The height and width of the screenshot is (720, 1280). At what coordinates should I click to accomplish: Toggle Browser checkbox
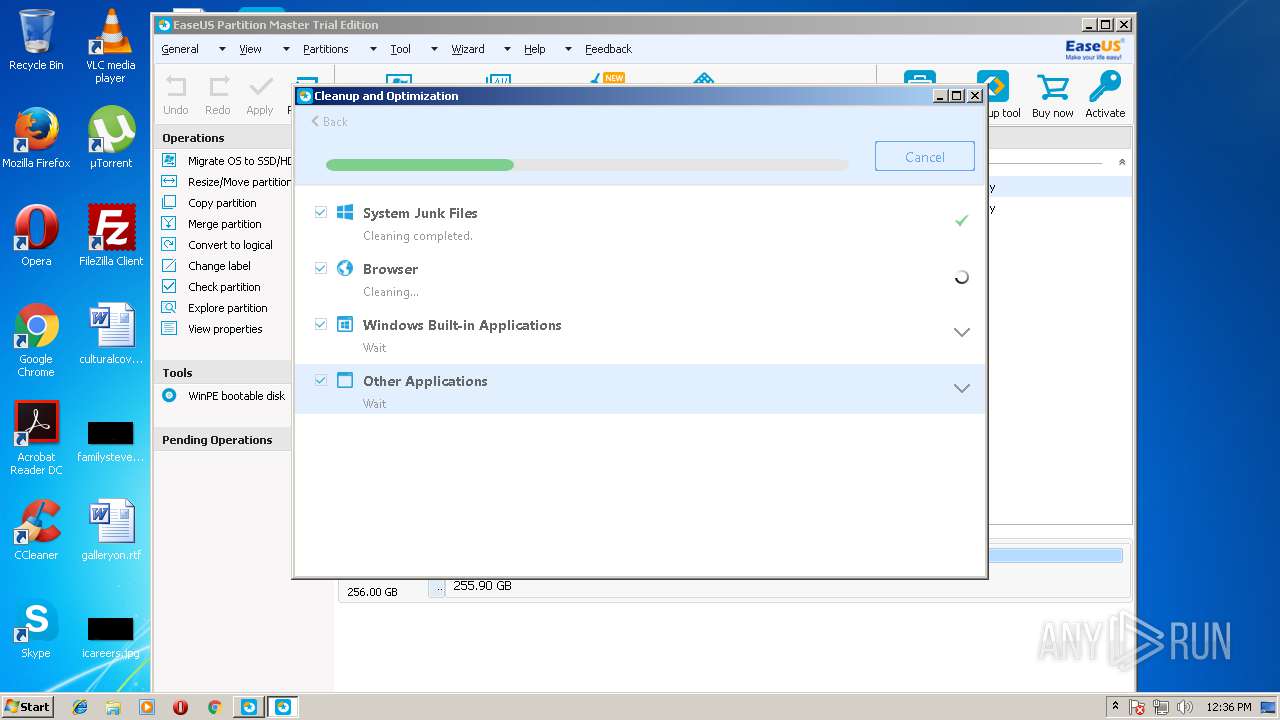click(321, 268)
